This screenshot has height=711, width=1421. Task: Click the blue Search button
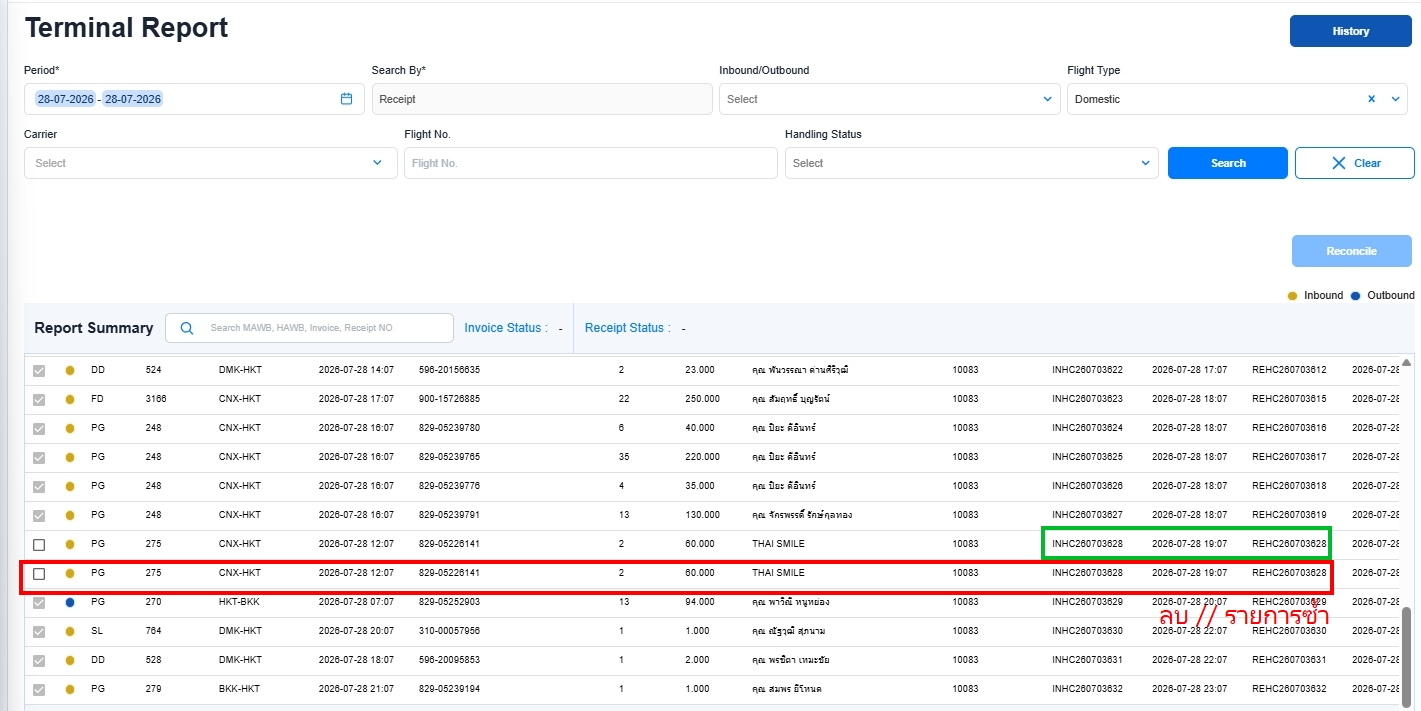tap(1228, 163)
